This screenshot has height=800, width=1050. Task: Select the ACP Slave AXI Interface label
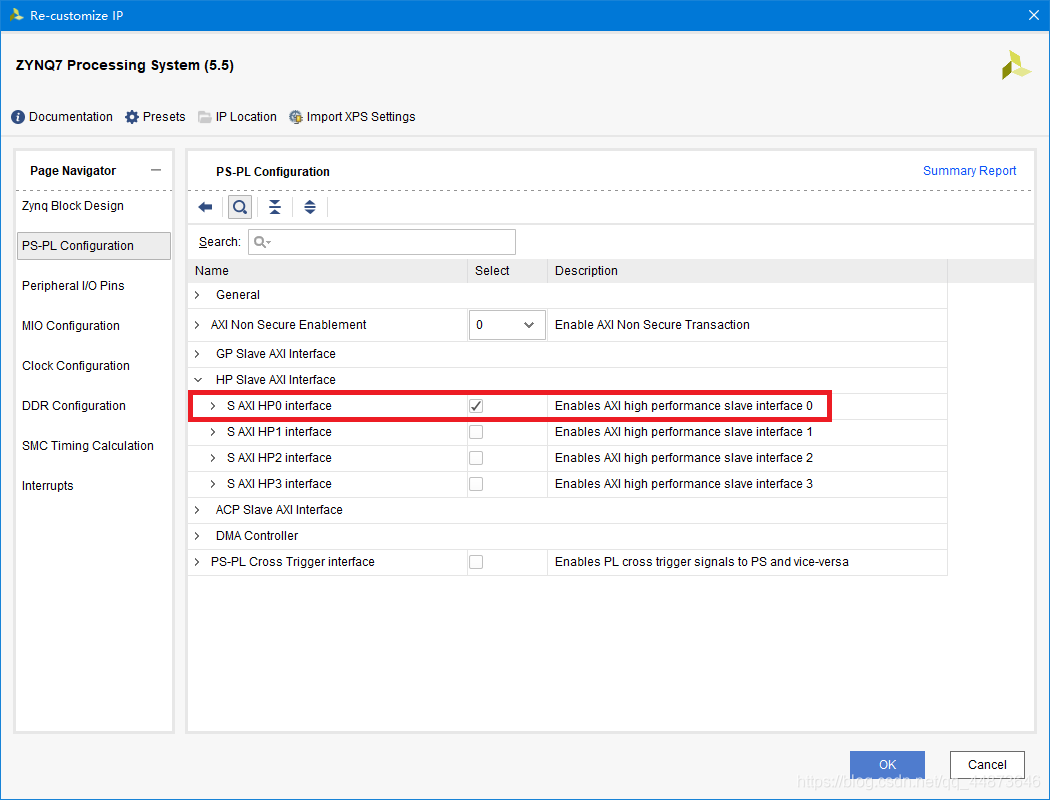point(279,510)
